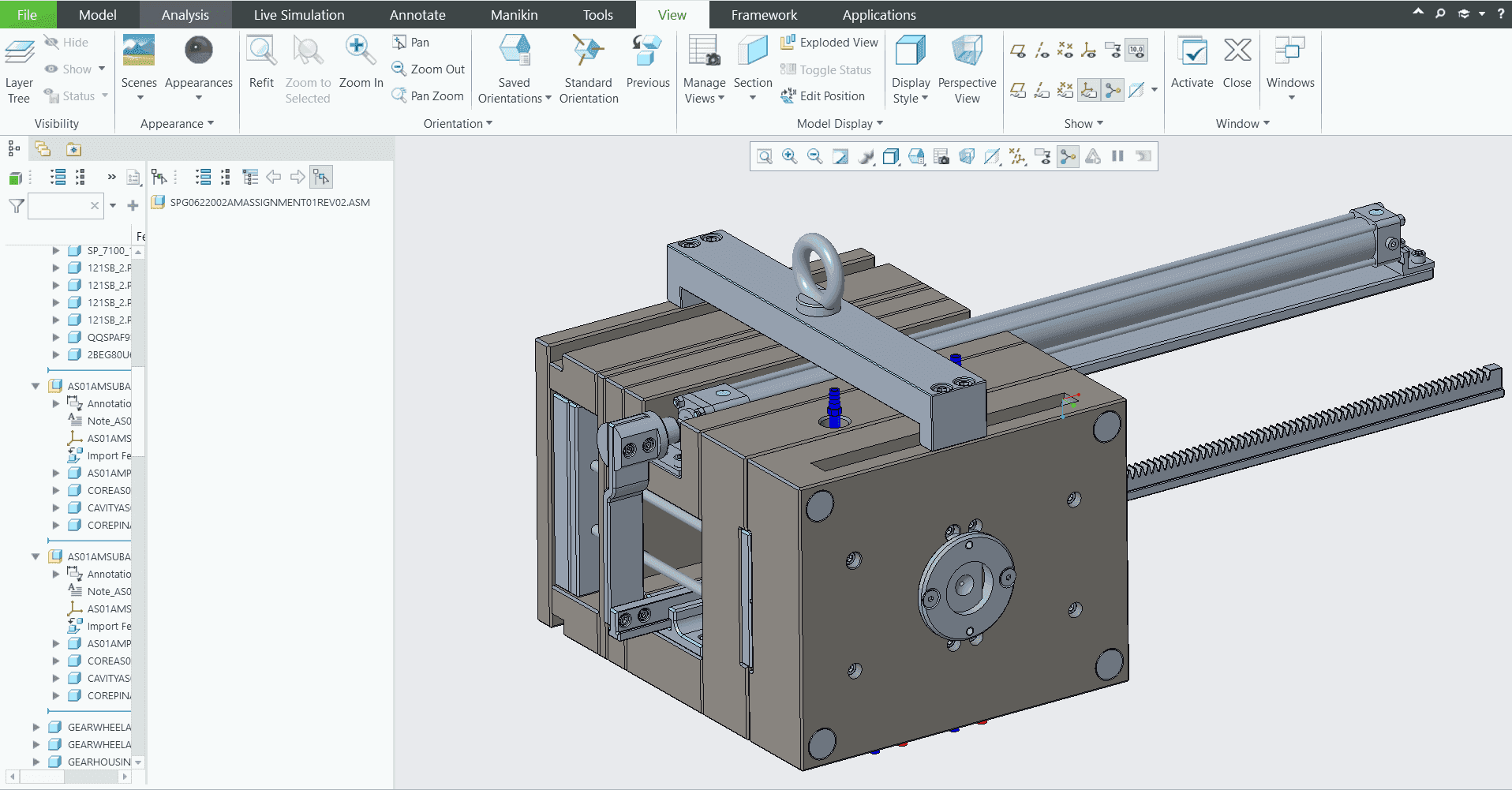Toggle axis display in Show group

point(1042,51)
